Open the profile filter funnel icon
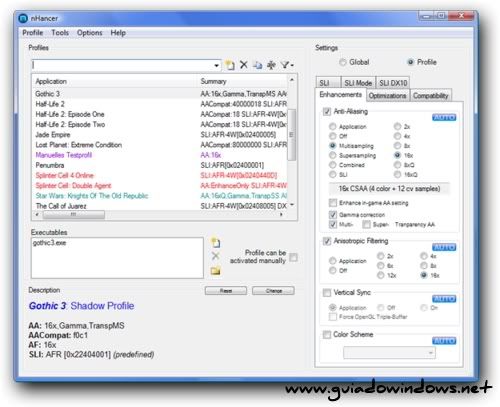 point(285,65)
